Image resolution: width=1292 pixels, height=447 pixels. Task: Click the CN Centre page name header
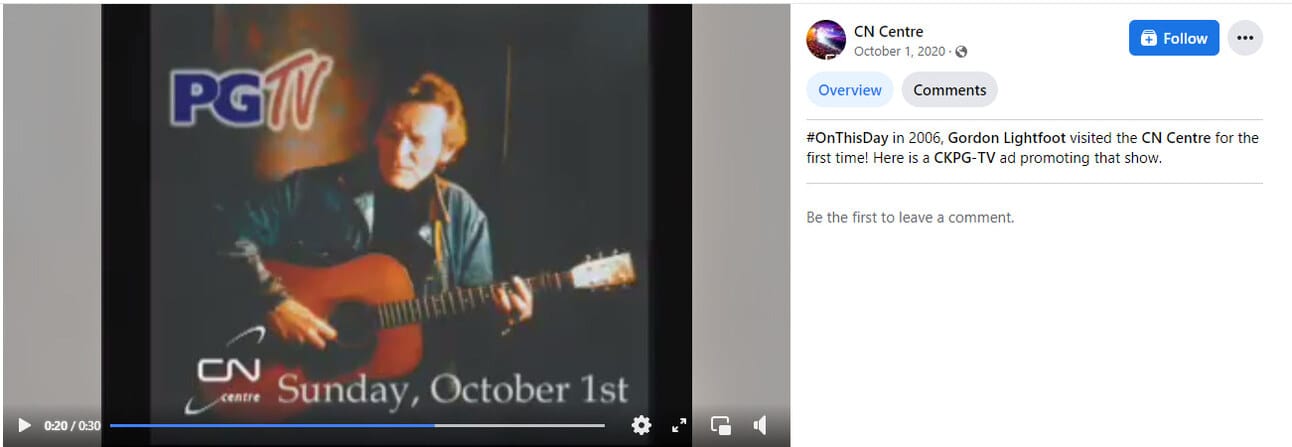tap(888, 31)
